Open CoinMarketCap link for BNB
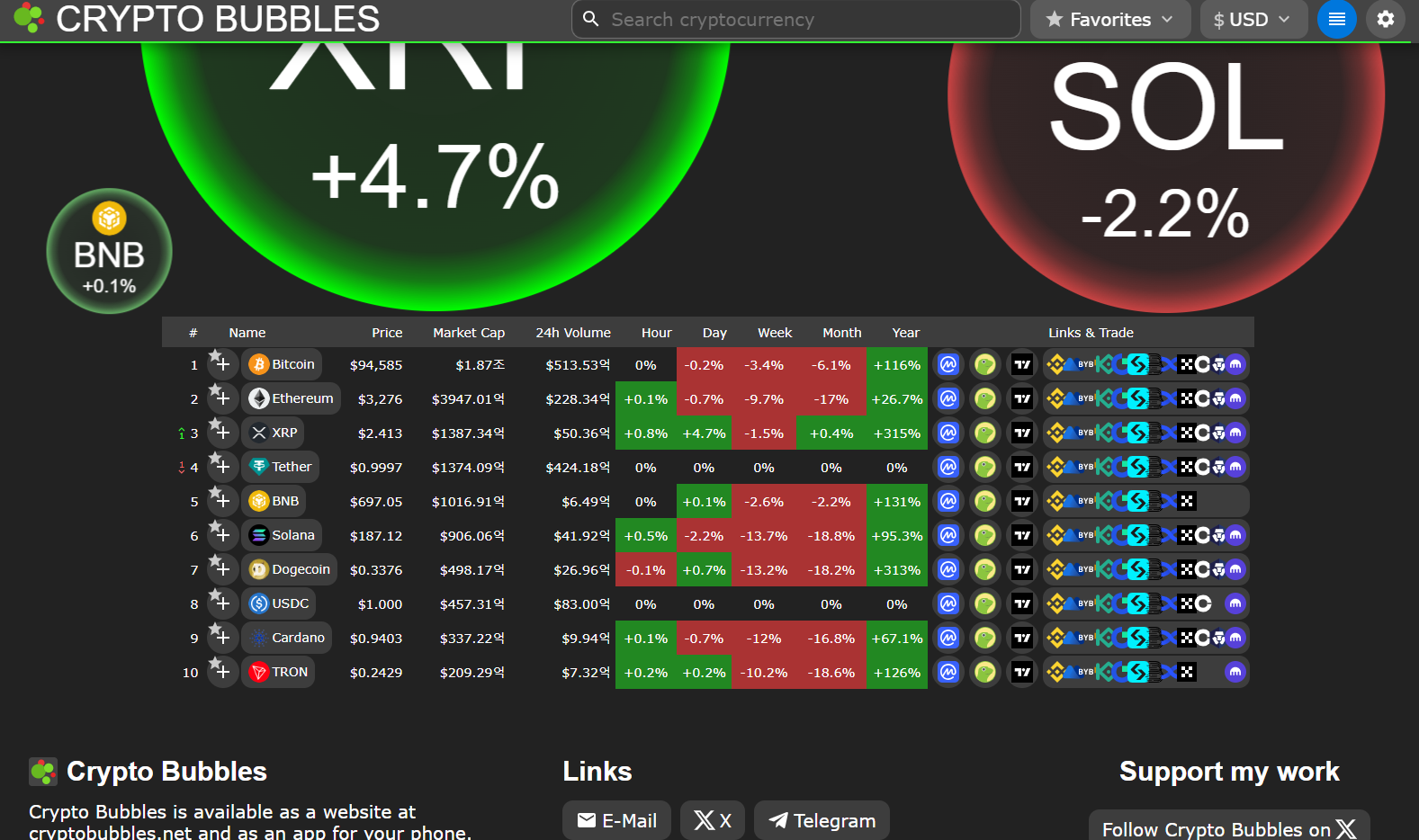 947,501
